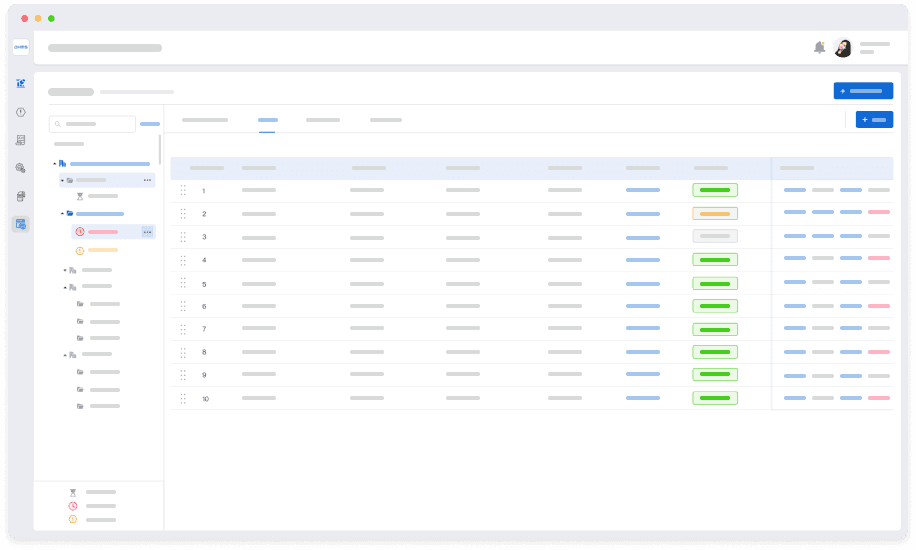Click the large blue plus button at top right
This screenshot has height=550, width=916.
coord(862,91)
